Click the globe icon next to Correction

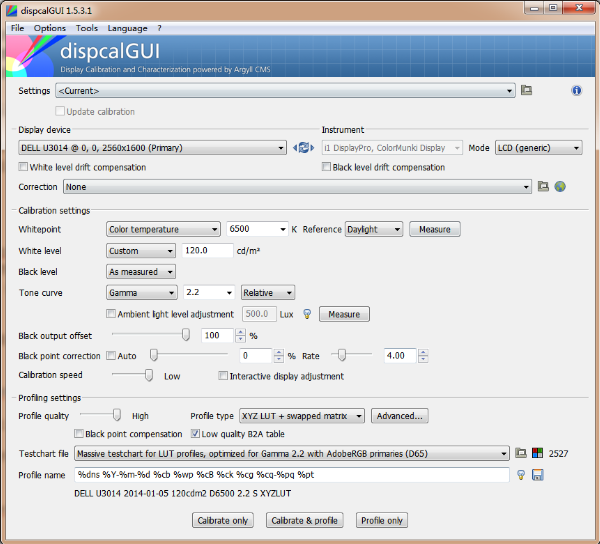[560, 187]
